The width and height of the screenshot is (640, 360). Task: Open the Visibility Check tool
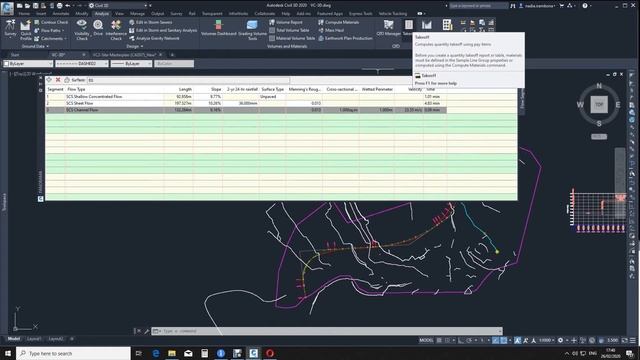click(x=82, y=30)
